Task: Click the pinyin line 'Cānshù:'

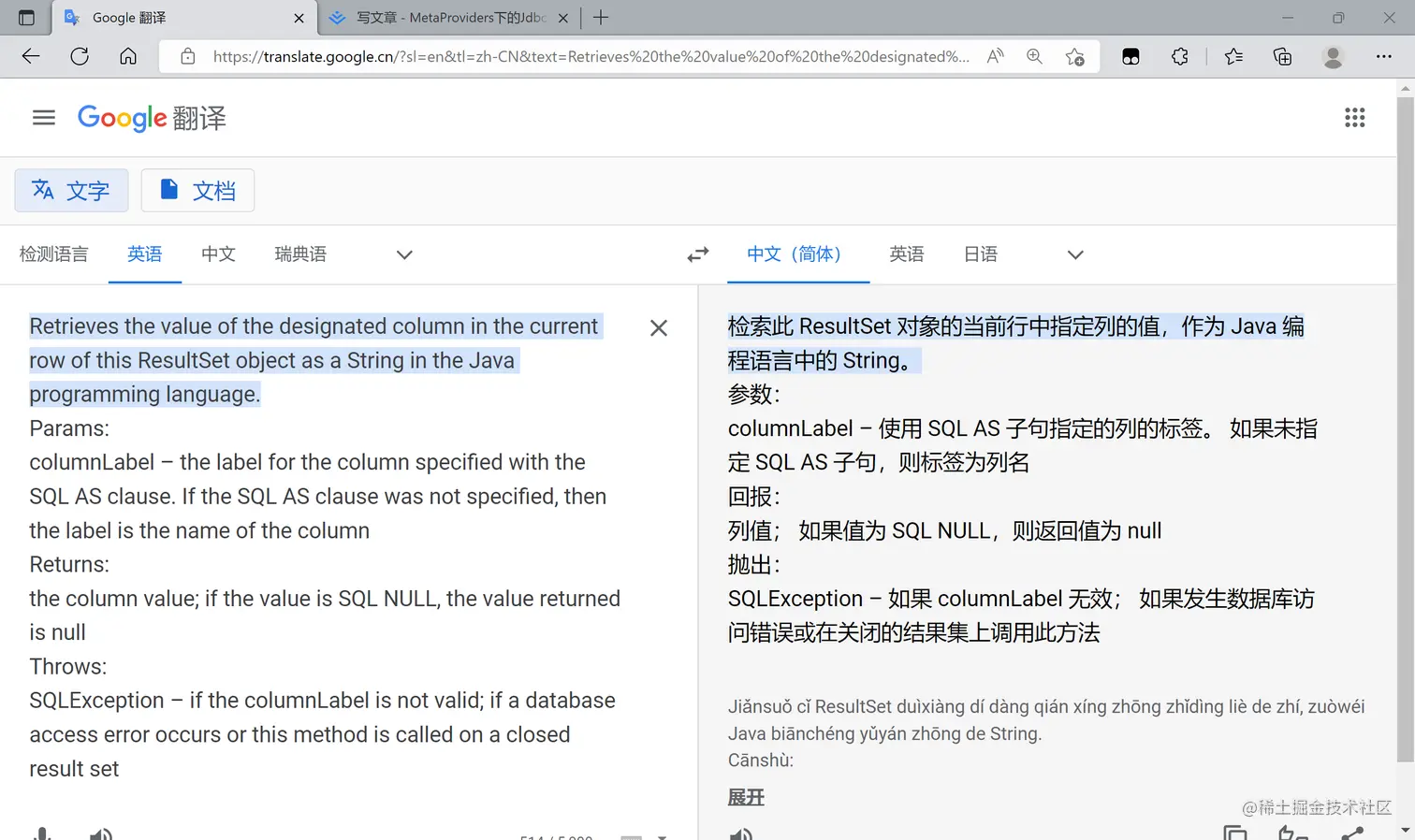Action: [761, 760]
